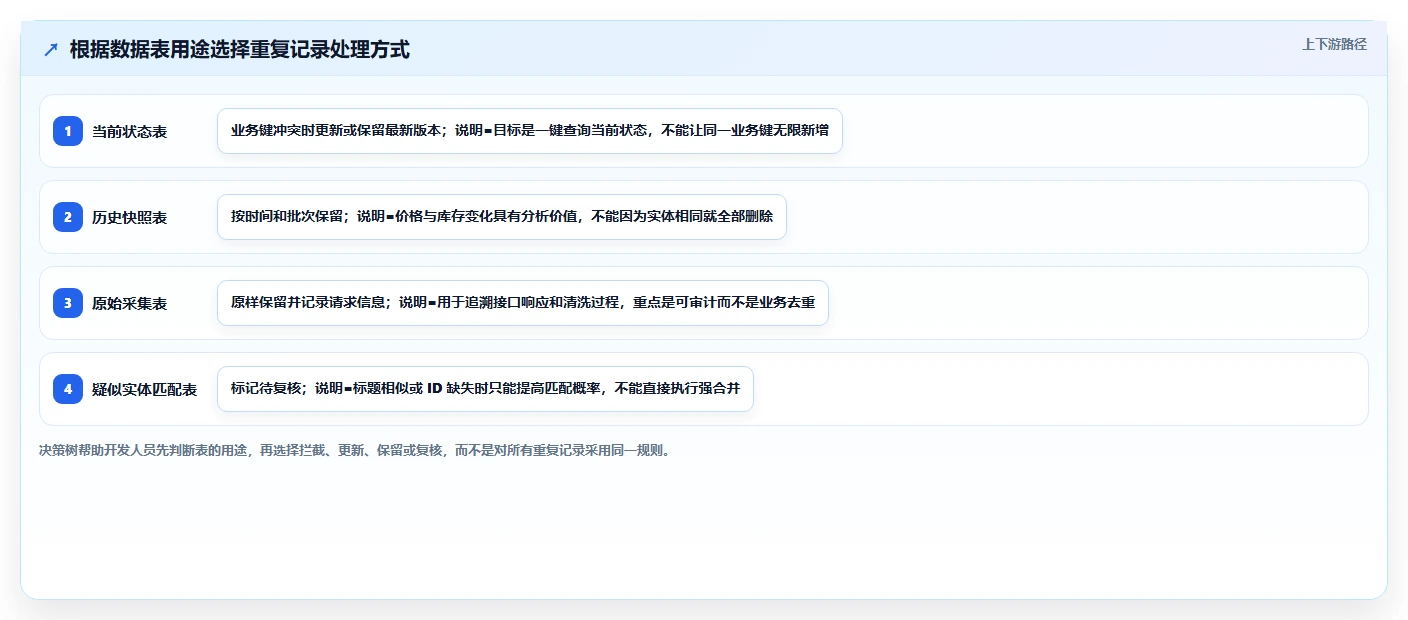
Task: Select the 原始采集表 label
Action: point(129,303)
